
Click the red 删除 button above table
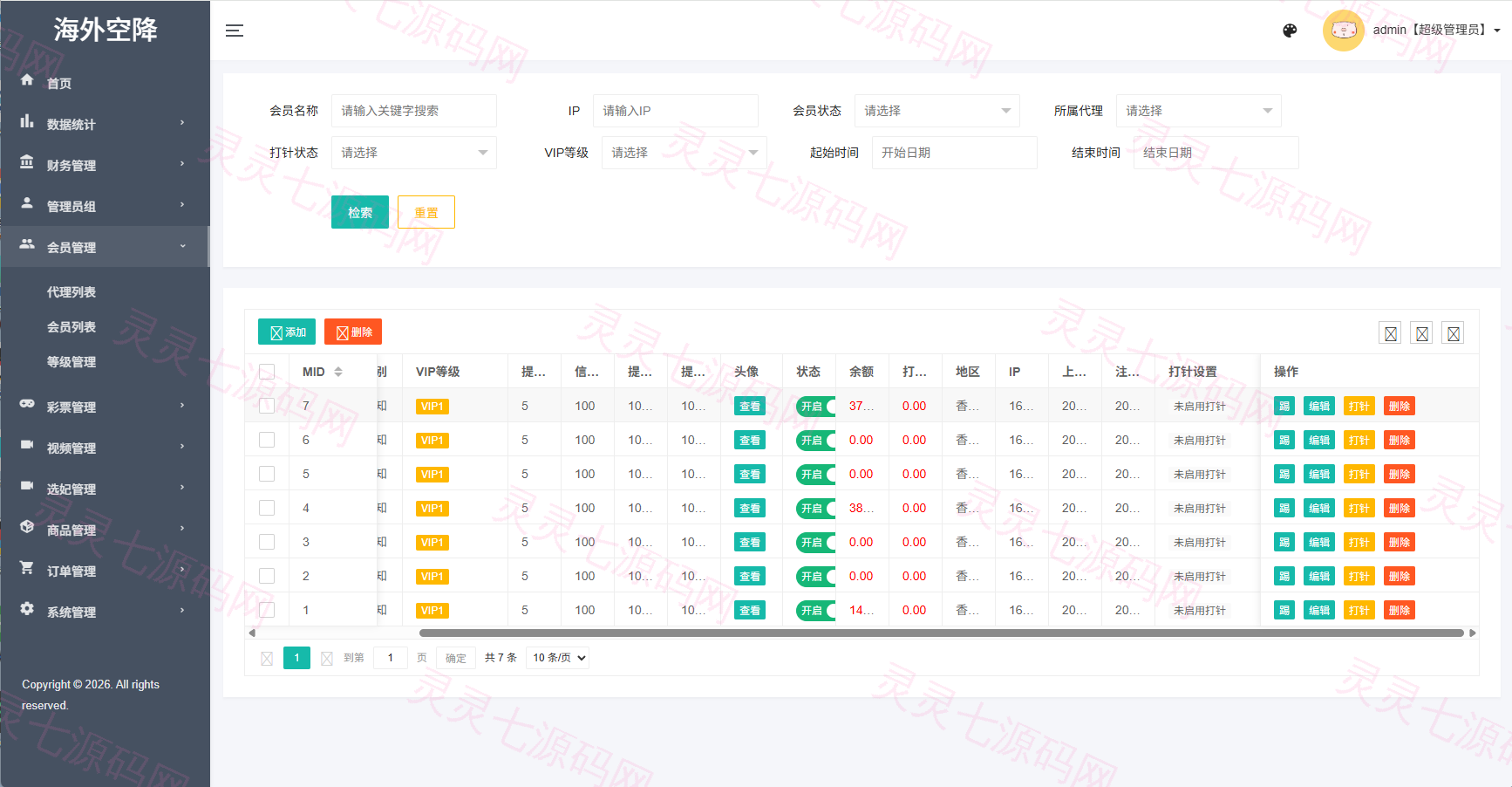tap(353, 332)
